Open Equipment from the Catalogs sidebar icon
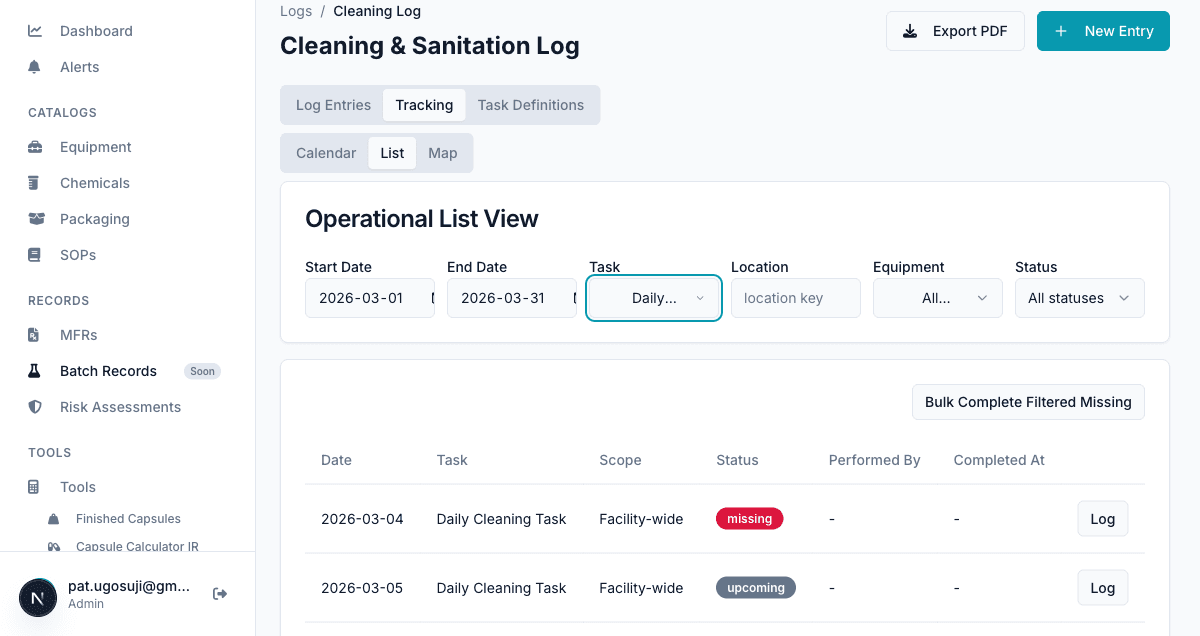Screen dimensions: 1200x636 click(x=35, y=146)
